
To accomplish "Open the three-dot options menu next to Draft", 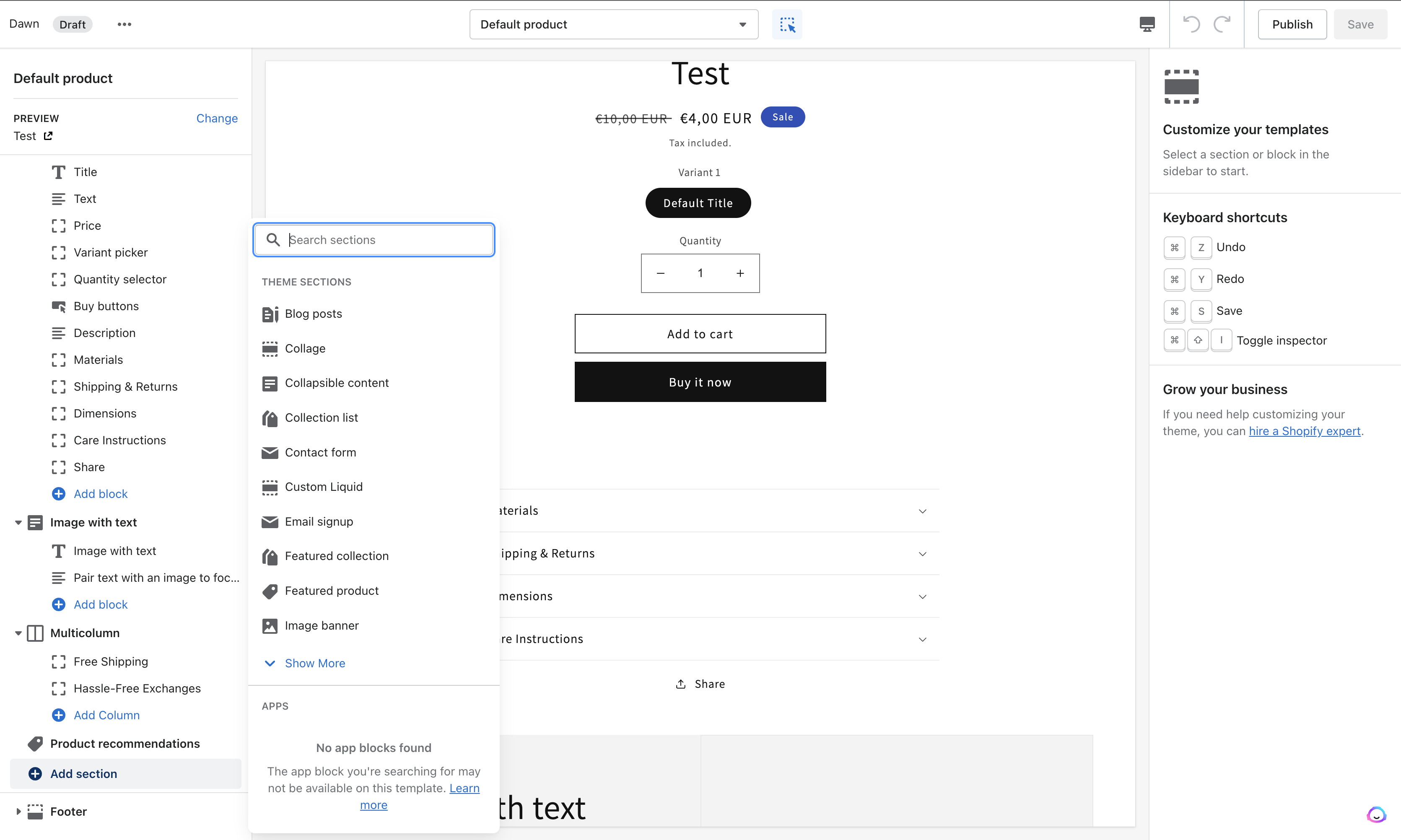I will point(125,24).
